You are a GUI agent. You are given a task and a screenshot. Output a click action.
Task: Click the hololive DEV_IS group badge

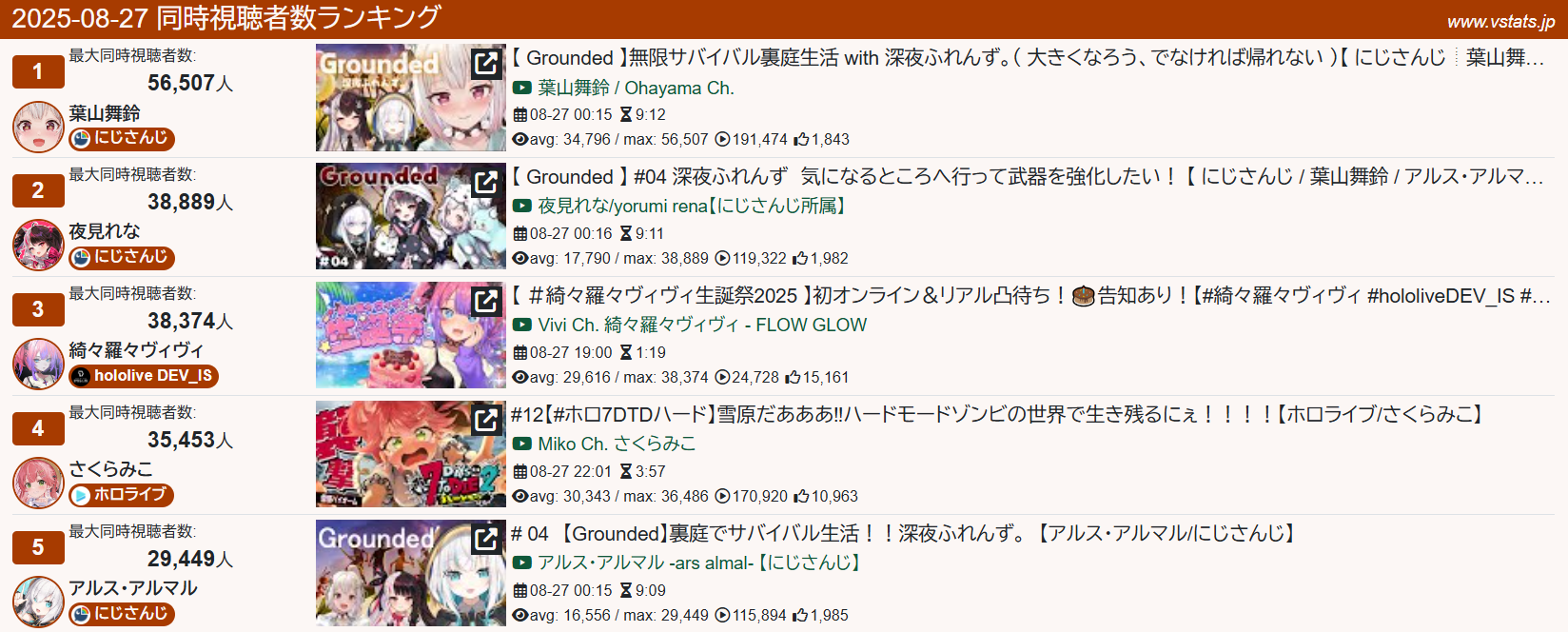click(x=144, y=376)
